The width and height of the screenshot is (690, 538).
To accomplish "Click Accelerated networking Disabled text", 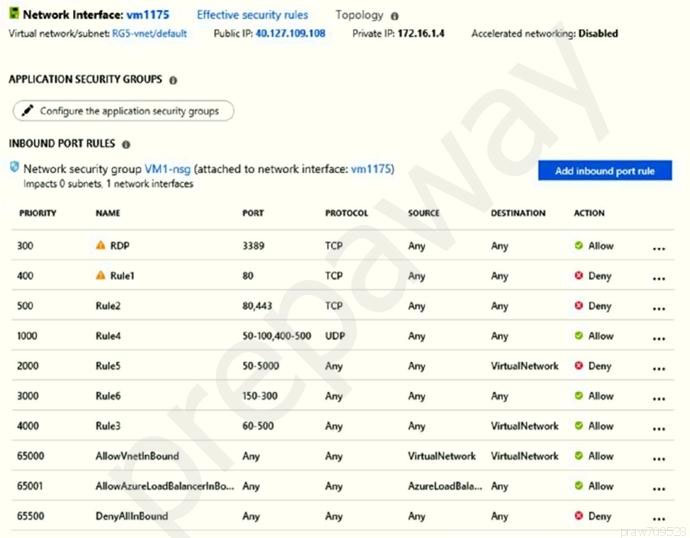I will [x=545, y=33].
